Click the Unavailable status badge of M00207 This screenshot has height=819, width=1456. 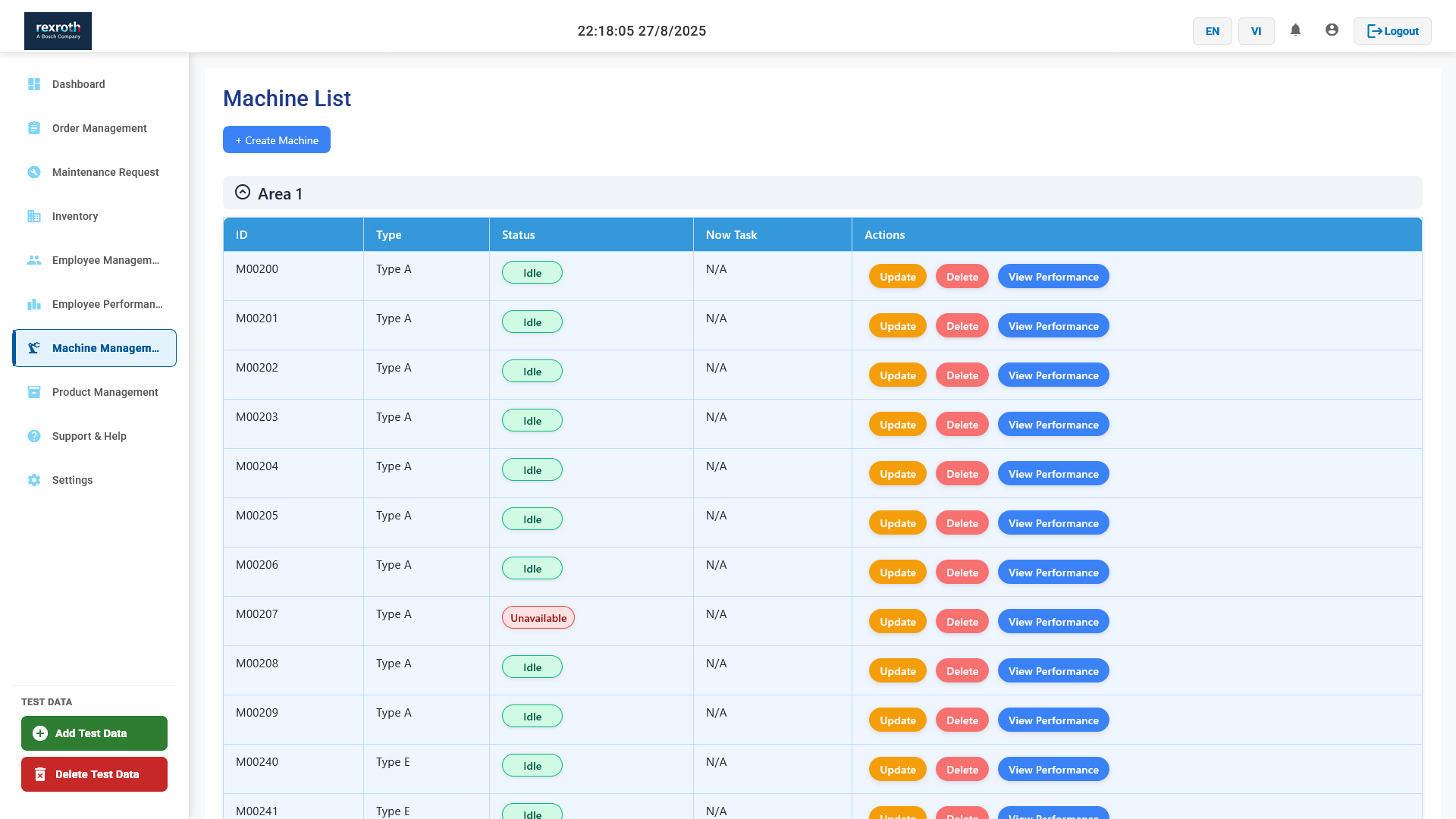[x=538, y=618]
